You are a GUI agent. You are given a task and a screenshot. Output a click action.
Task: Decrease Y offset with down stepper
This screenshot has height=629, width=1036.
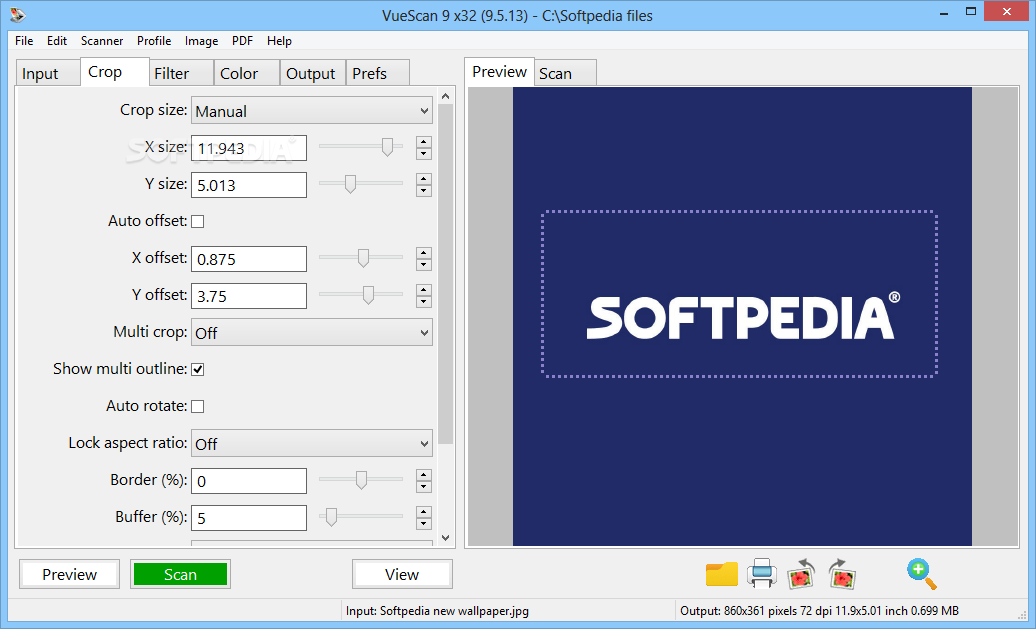tap(424, 302)
